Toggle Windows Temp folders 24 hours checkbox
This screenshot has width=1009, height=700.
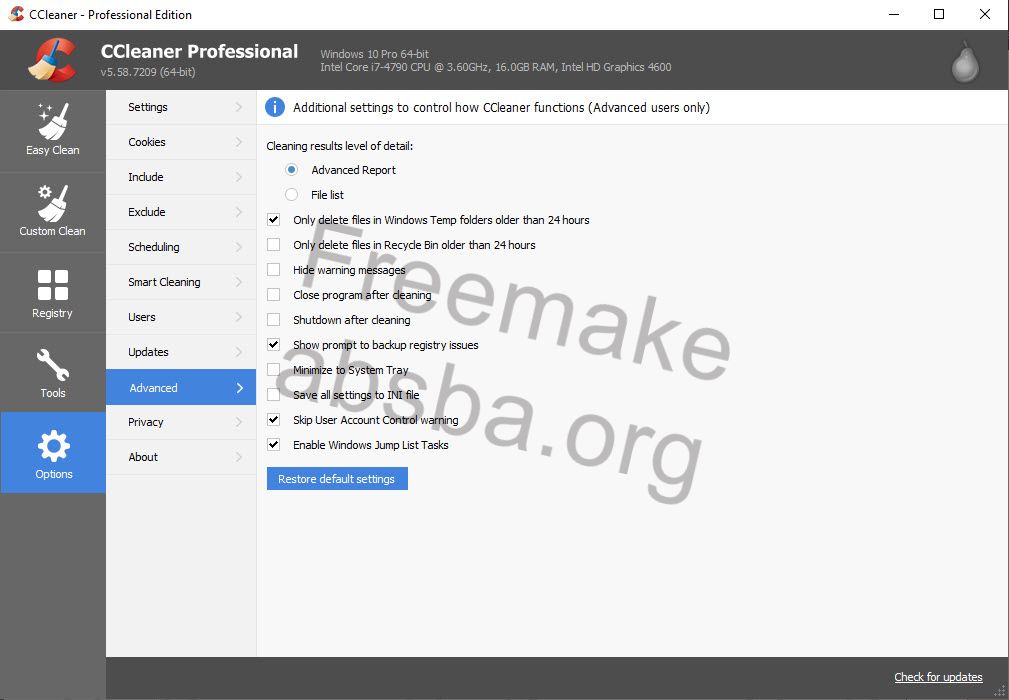273,220
